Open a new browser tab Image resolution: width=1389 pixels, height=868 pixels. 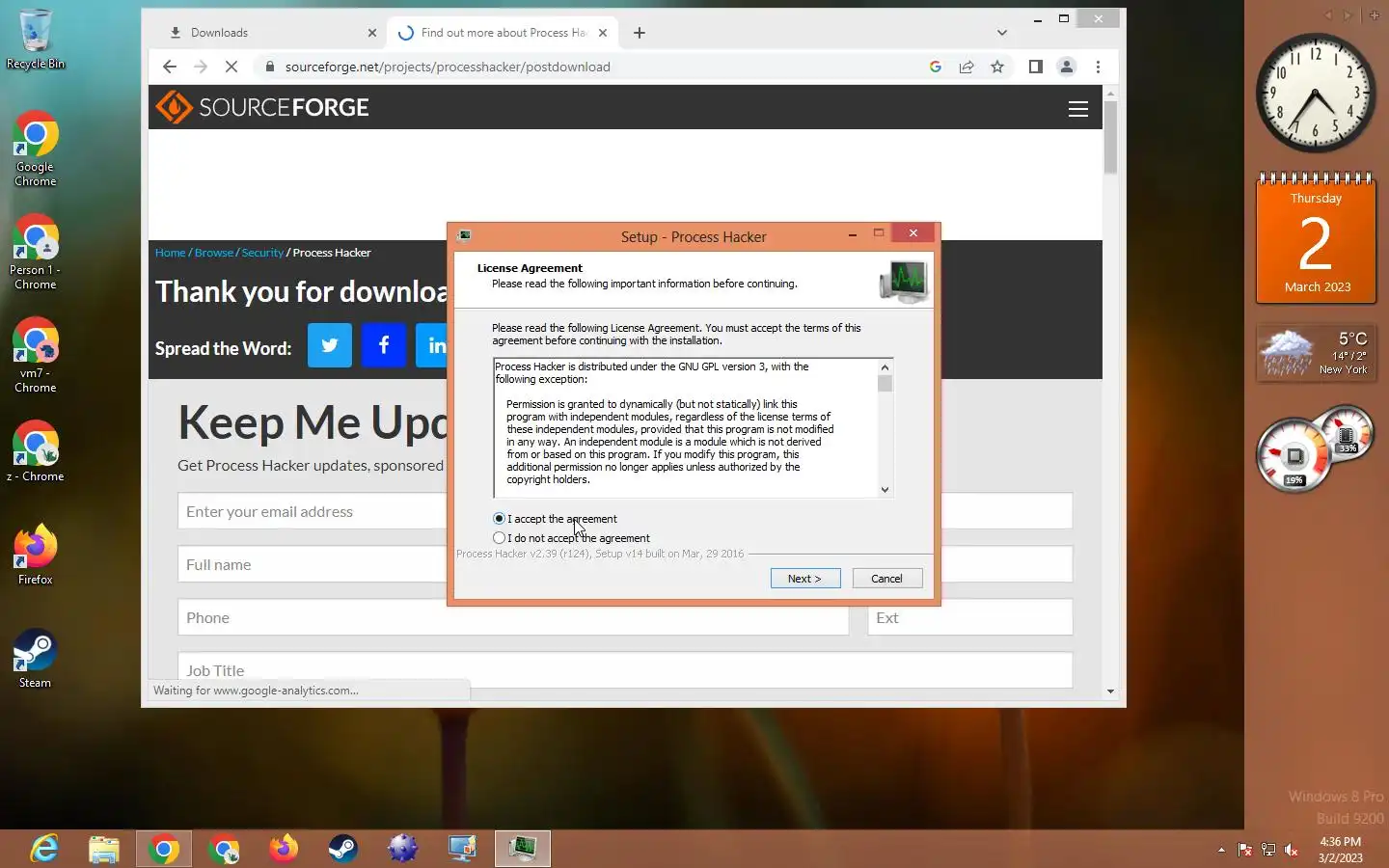[x=640, y=33]
